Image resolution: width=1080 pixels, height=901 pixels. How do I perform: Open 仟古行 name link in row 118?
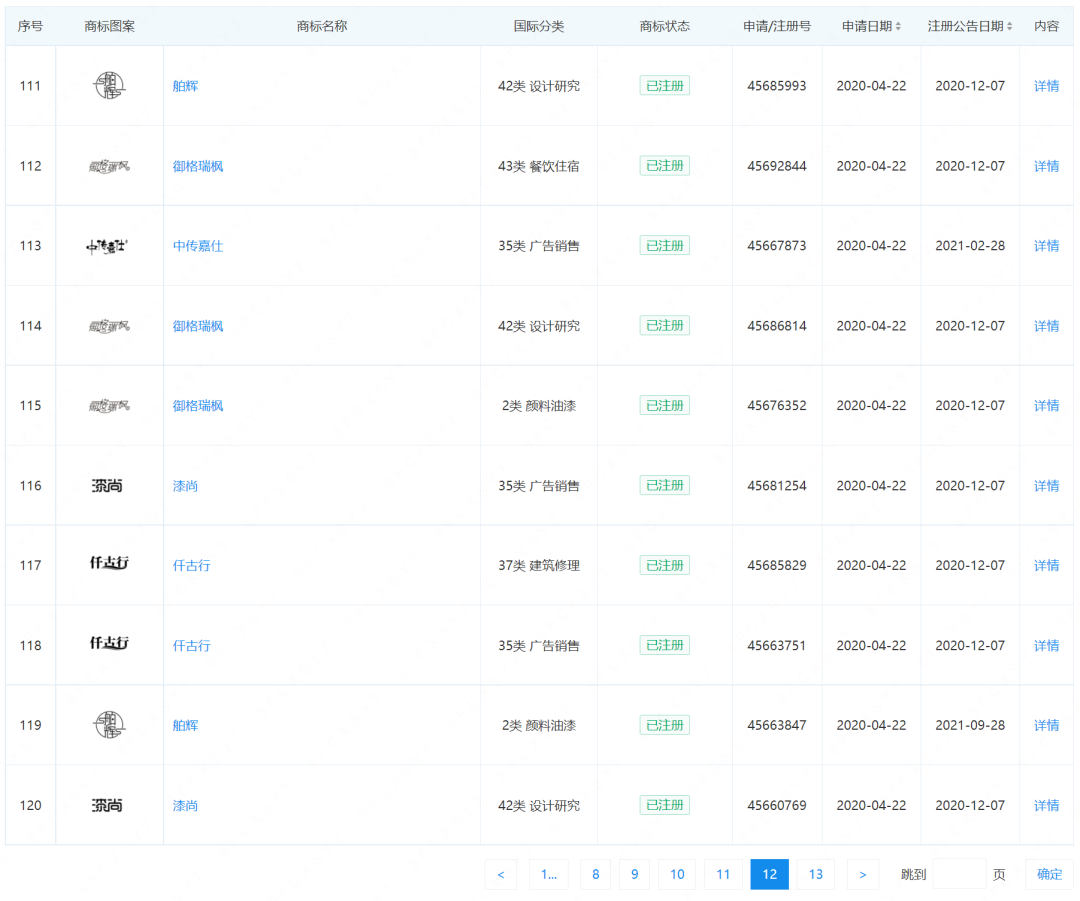point(191,646)
